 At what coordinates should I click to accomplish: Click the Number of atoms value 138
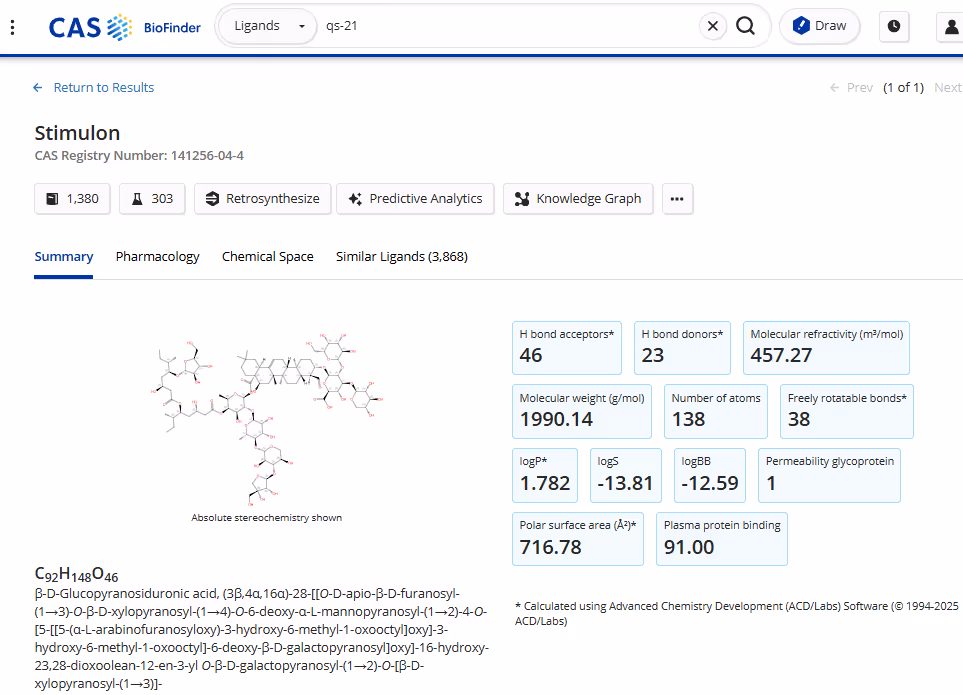tap(688, 419)
